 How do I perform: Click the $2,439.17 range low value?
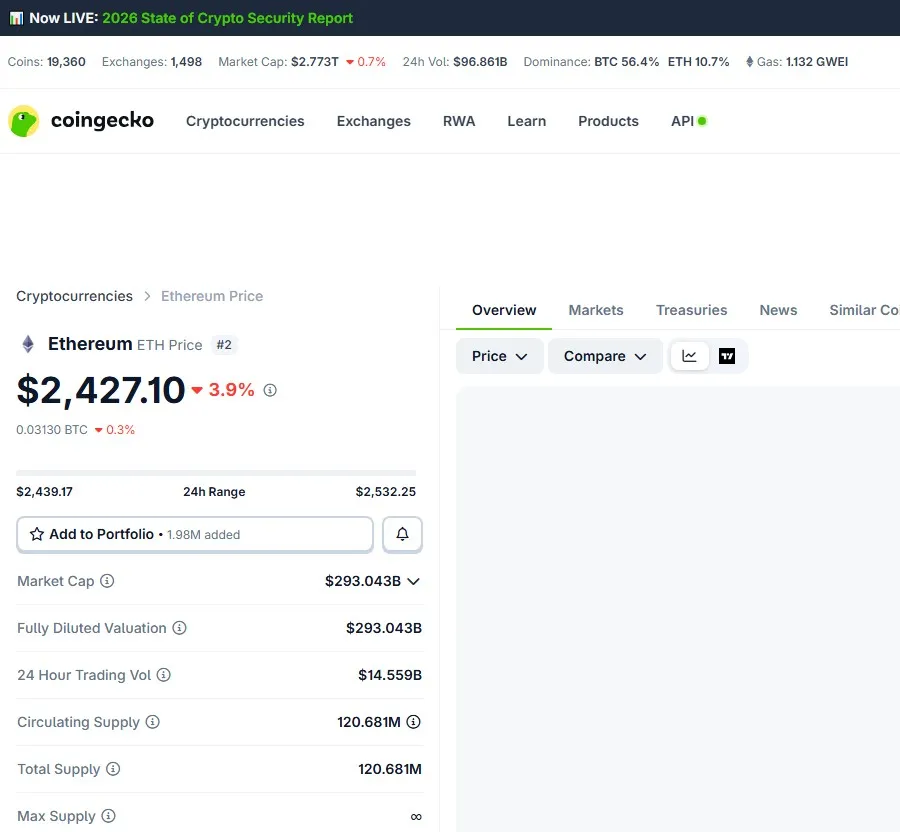tap(44, 492)
